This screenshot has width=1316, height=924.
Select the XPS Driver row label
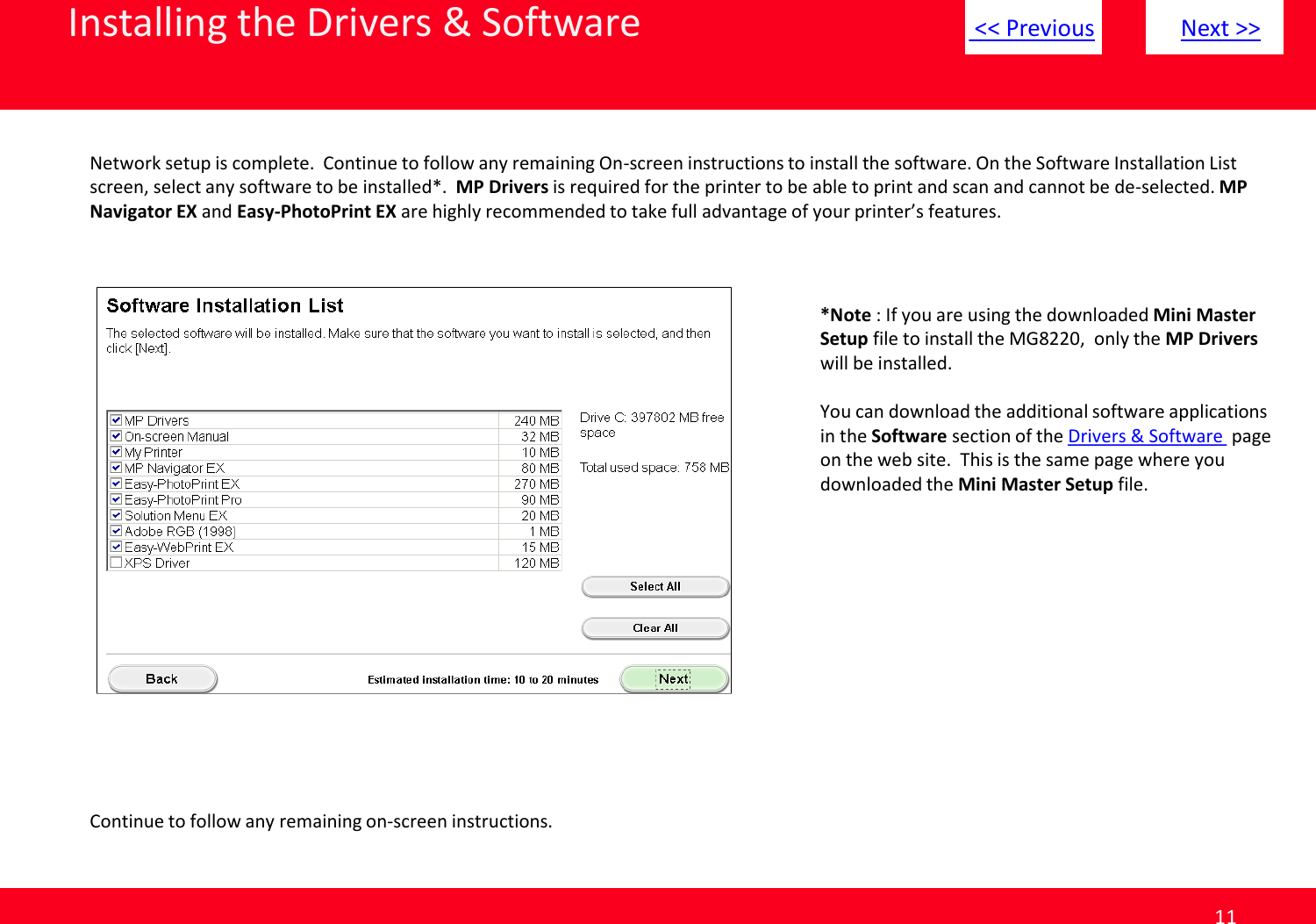tap(157, 563)
